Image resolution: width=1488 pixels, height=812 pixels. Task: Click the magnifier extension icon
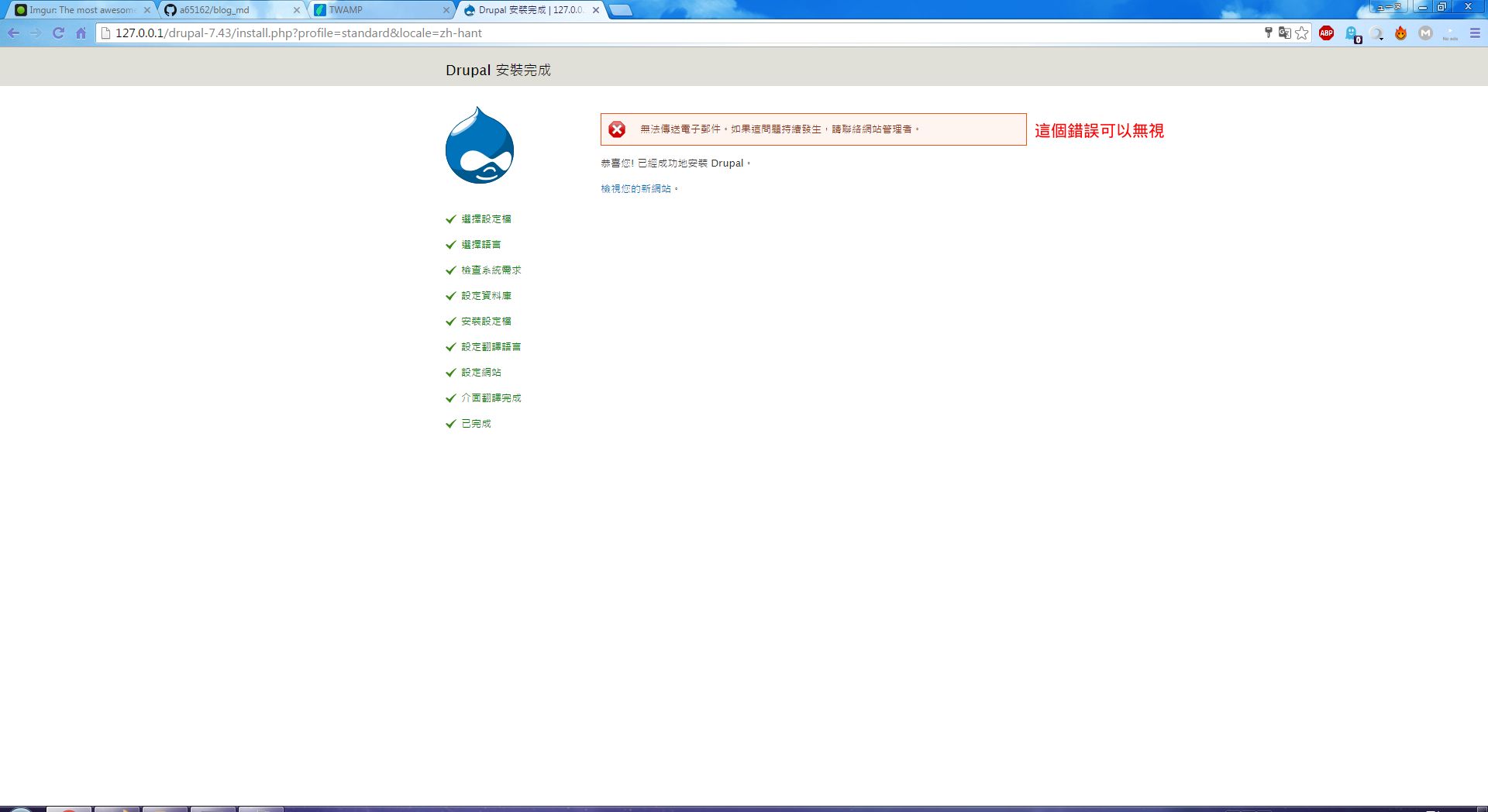coord(1376,33)
